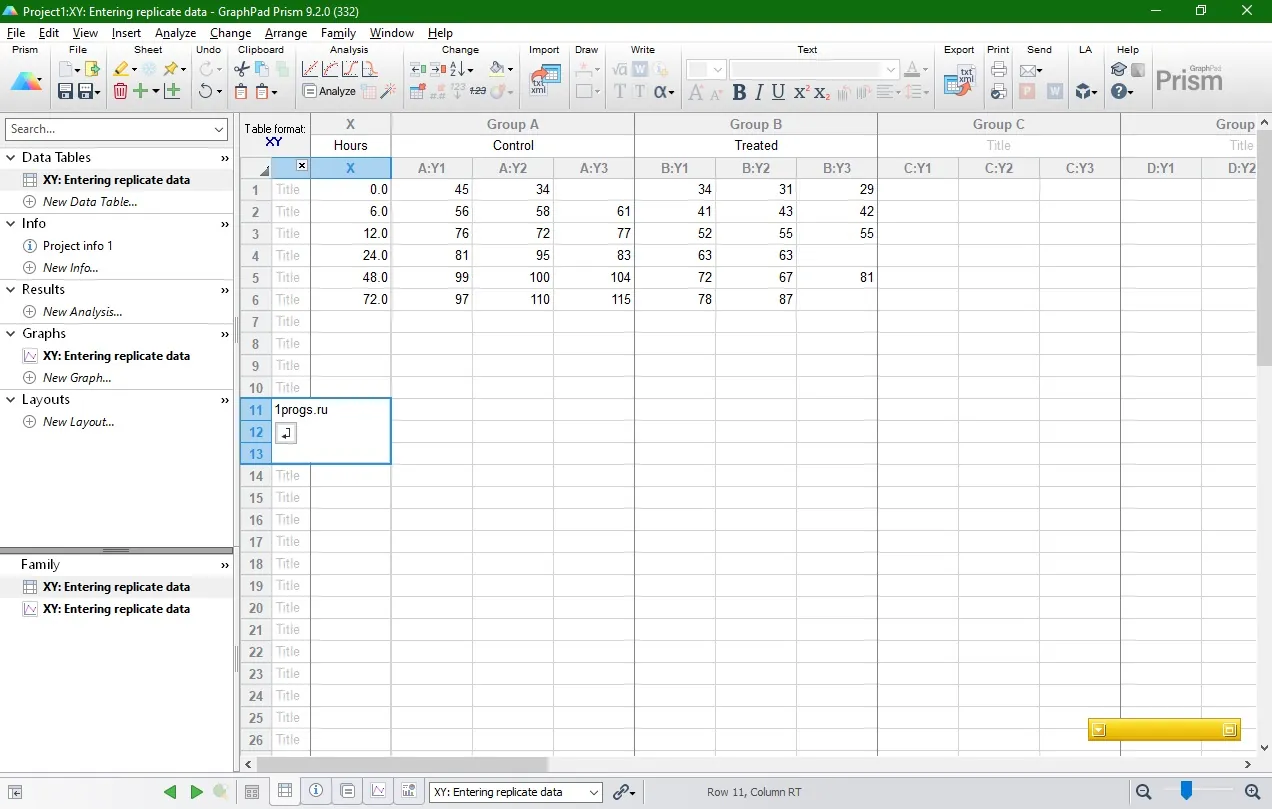Click the Export txt/xml icon
Viewport: 1272px width, 809px height.
click(960, 80)
